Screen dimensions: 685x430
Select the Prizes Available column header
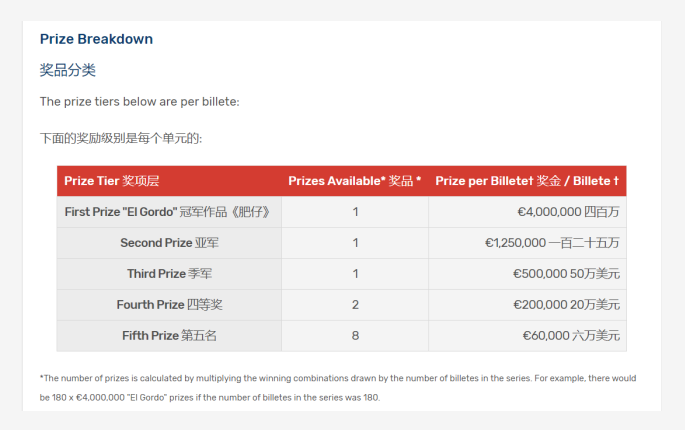point(354,181)
